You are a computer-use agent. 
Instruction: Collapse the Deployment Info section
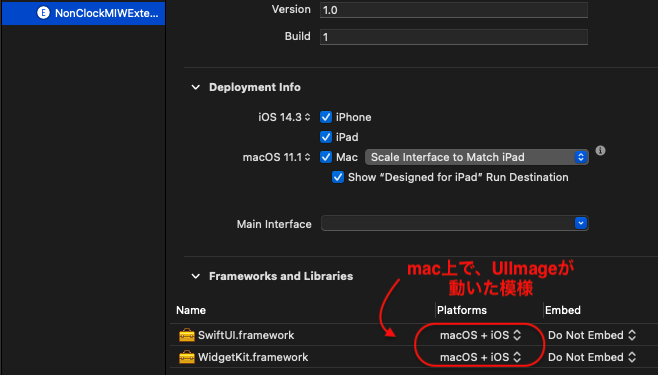pyautogui.click(x=196, y=87)
